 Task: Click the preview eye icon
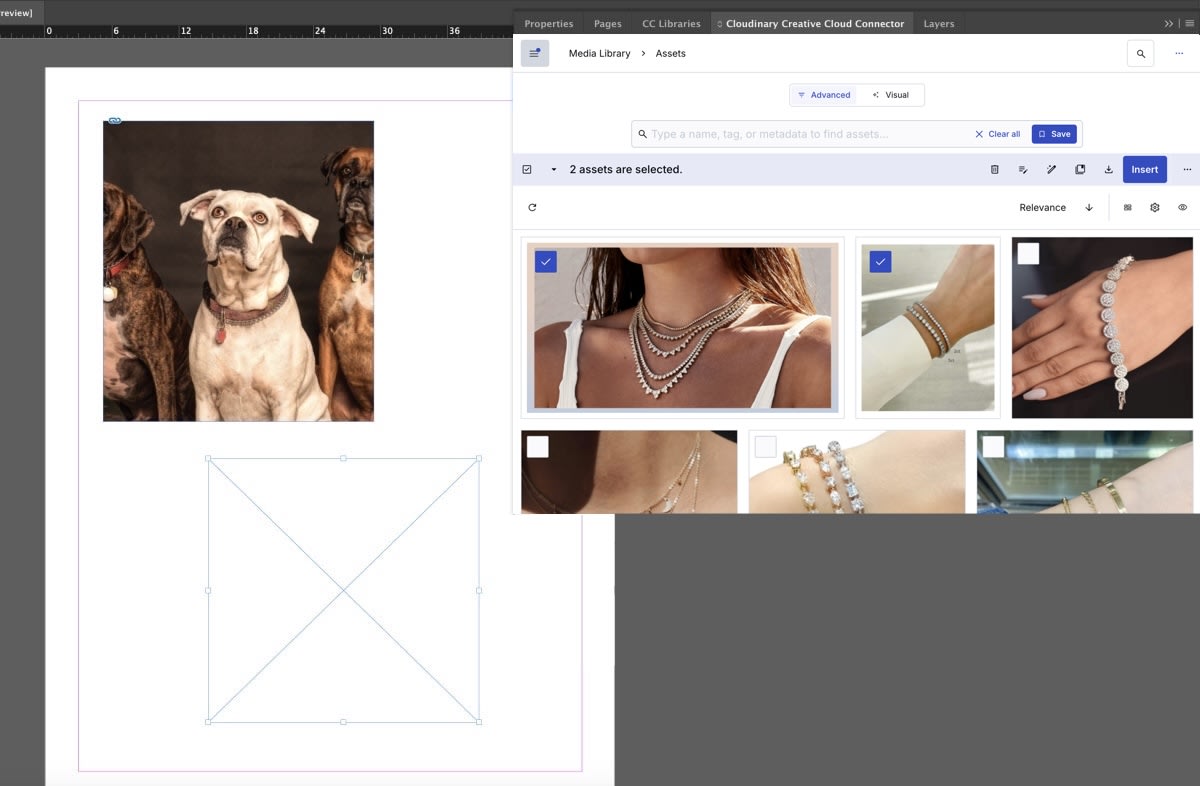[x=1182, y=207]
